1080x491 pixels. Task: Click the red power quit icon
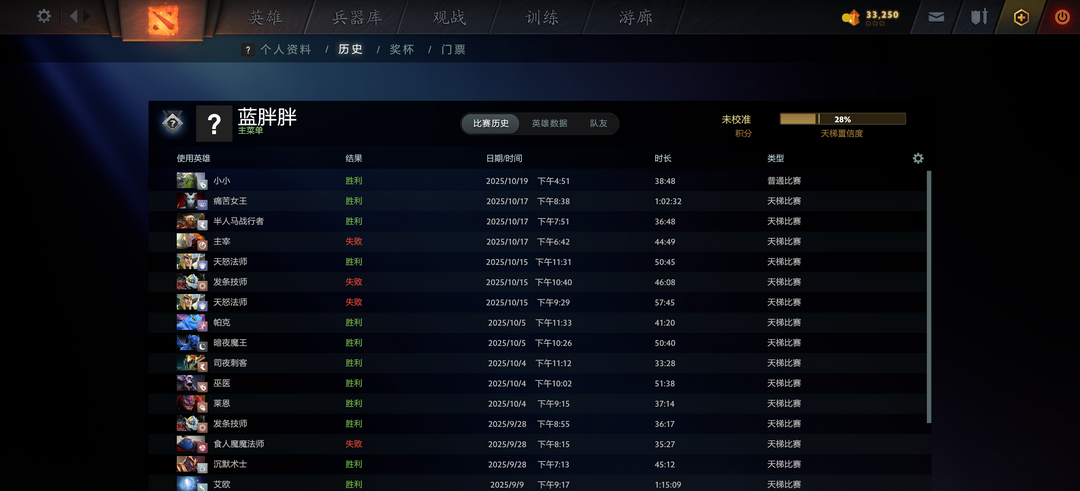tap(1062, 17)
